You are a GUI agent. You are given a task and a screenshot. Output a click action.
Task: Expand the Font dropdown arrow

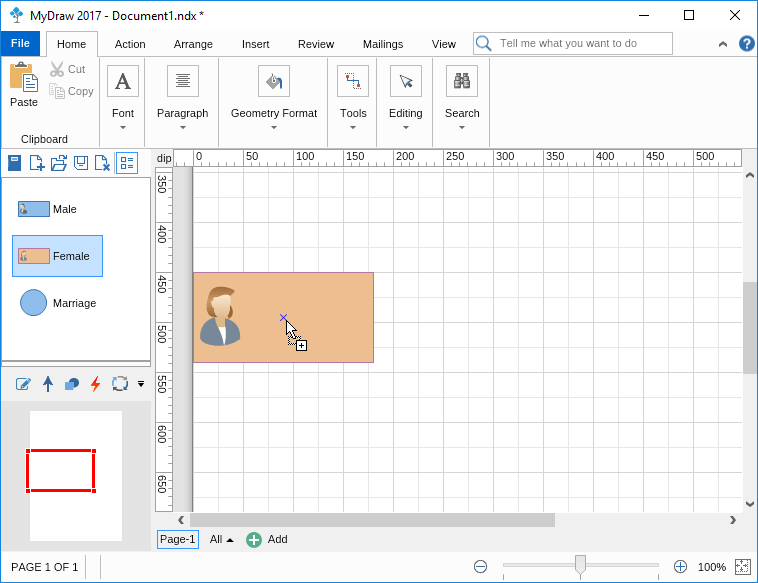(123, 128)
